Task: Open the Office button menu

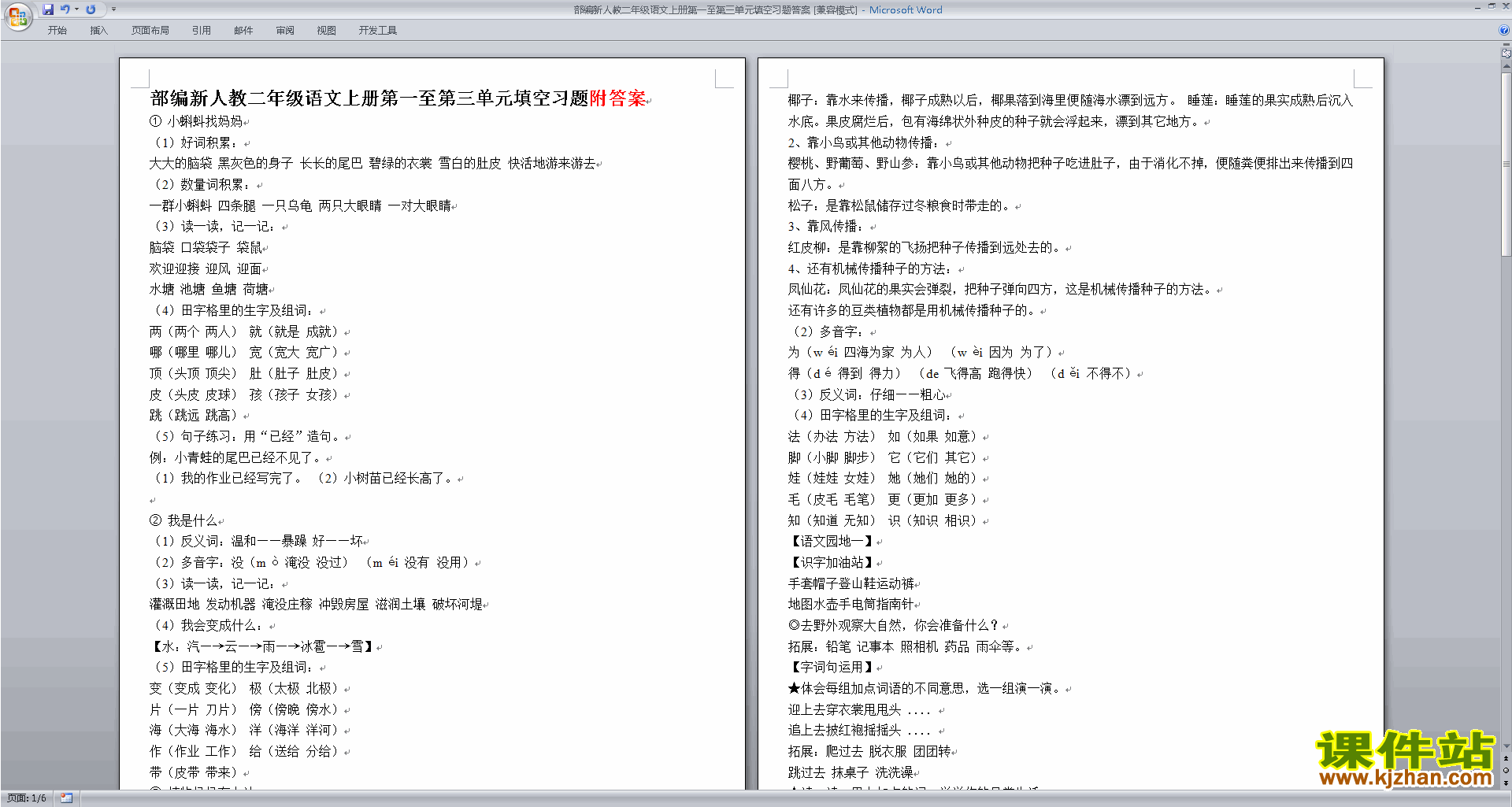Action: (x=17, y=16)
